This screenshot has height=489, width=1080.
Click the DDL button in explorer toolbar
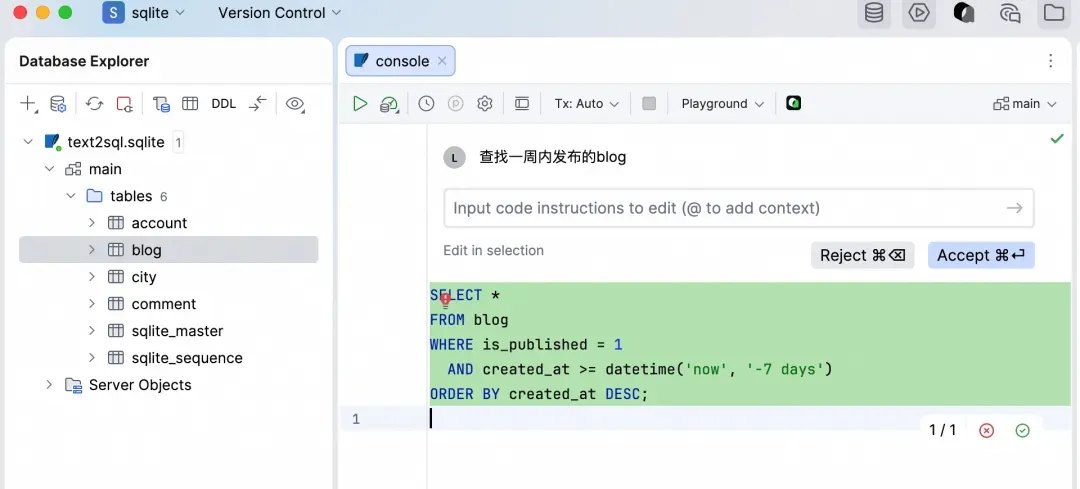point(224,104)
